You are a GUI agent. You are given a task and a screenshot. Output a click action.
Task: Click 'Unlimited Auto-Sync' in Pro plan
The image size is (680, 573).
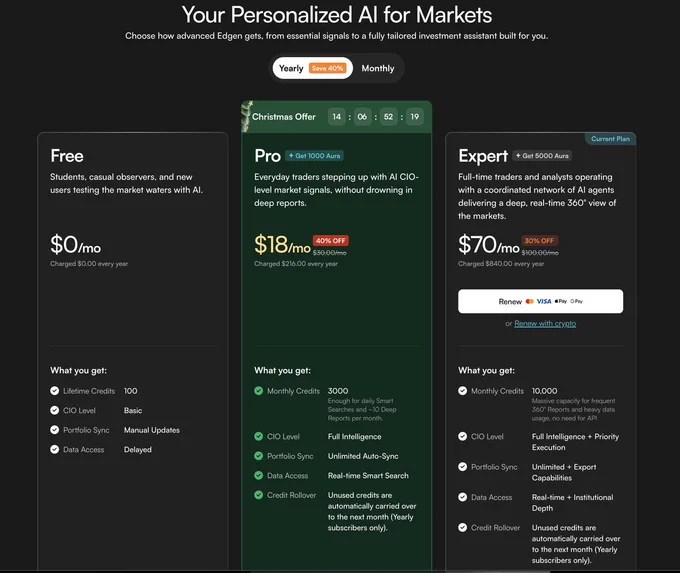click(363, 456)
